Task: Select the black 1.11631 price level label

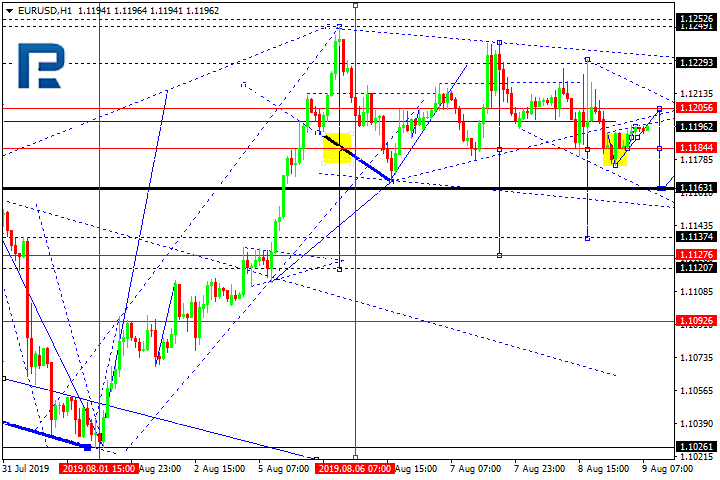Action: (x=695, y=188)
